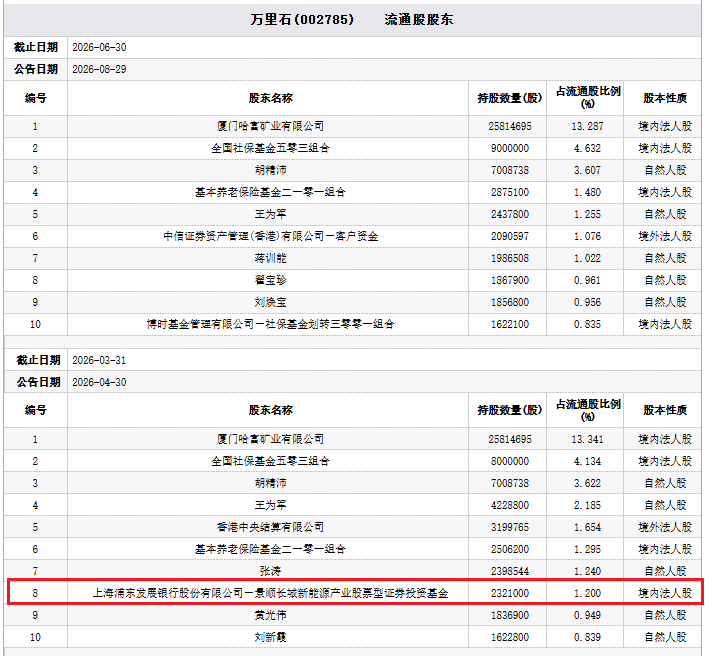Click ratio value 3.607
The height and width of the screenshot is (656, 708).
pos(587,170)
